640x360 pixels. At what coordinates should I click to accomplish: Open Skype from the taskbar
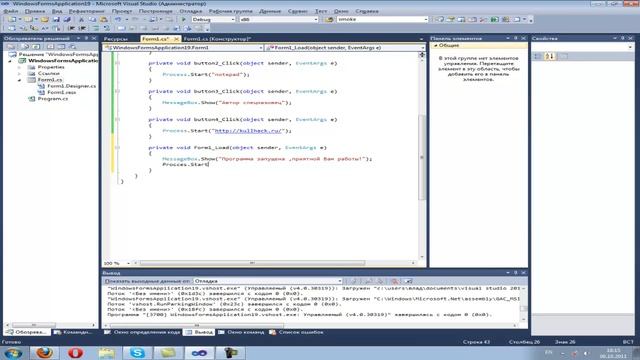pos(138,353)
